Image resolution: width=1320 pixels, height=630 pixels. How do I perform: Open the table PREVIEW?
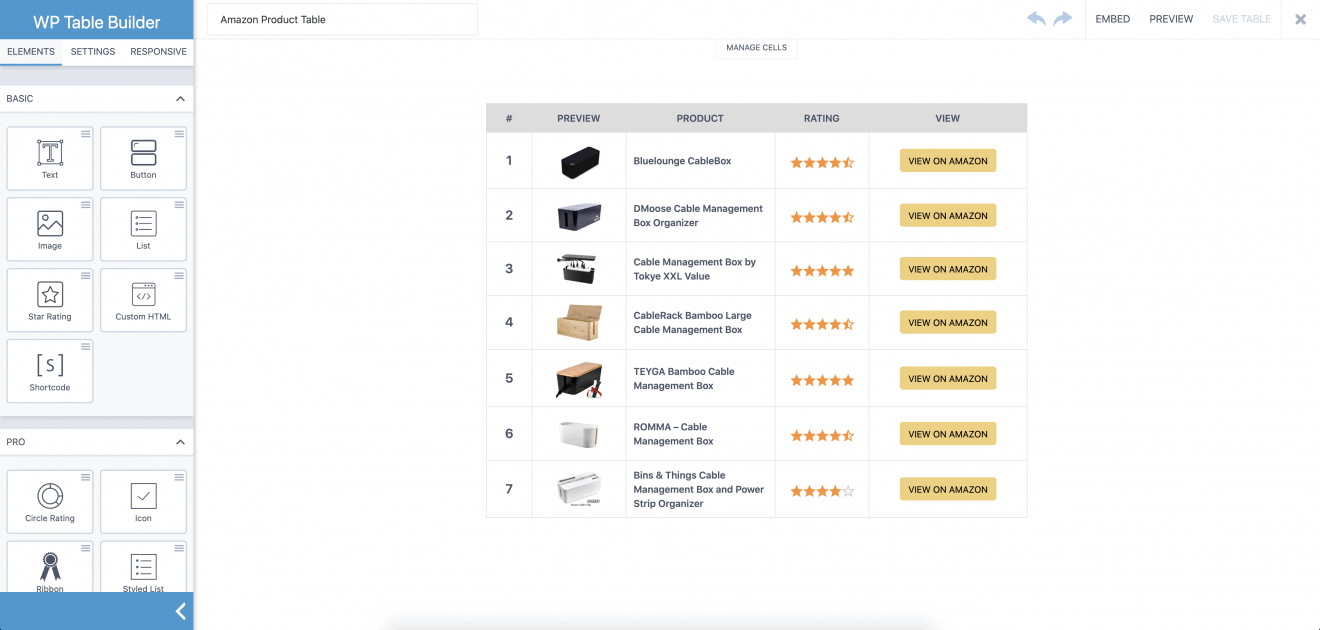pos(1170,18)
